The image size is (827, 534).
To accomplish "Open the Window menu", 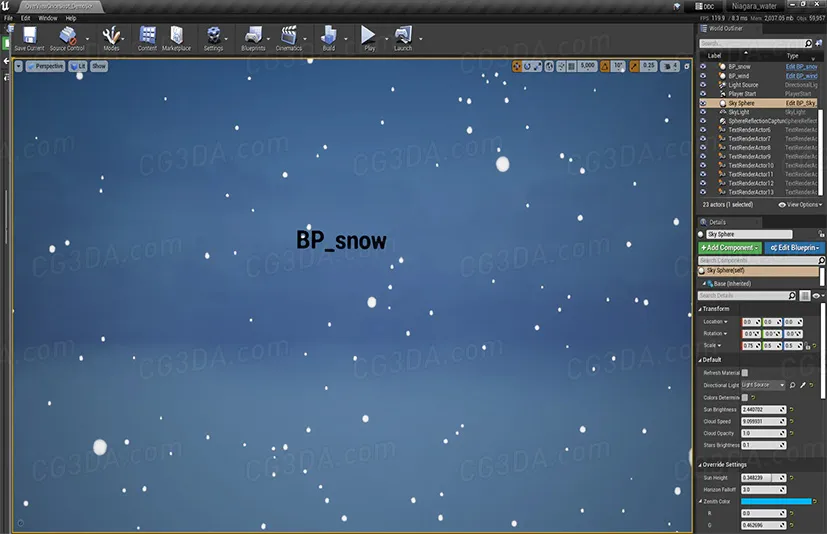I will pos(47,18).
